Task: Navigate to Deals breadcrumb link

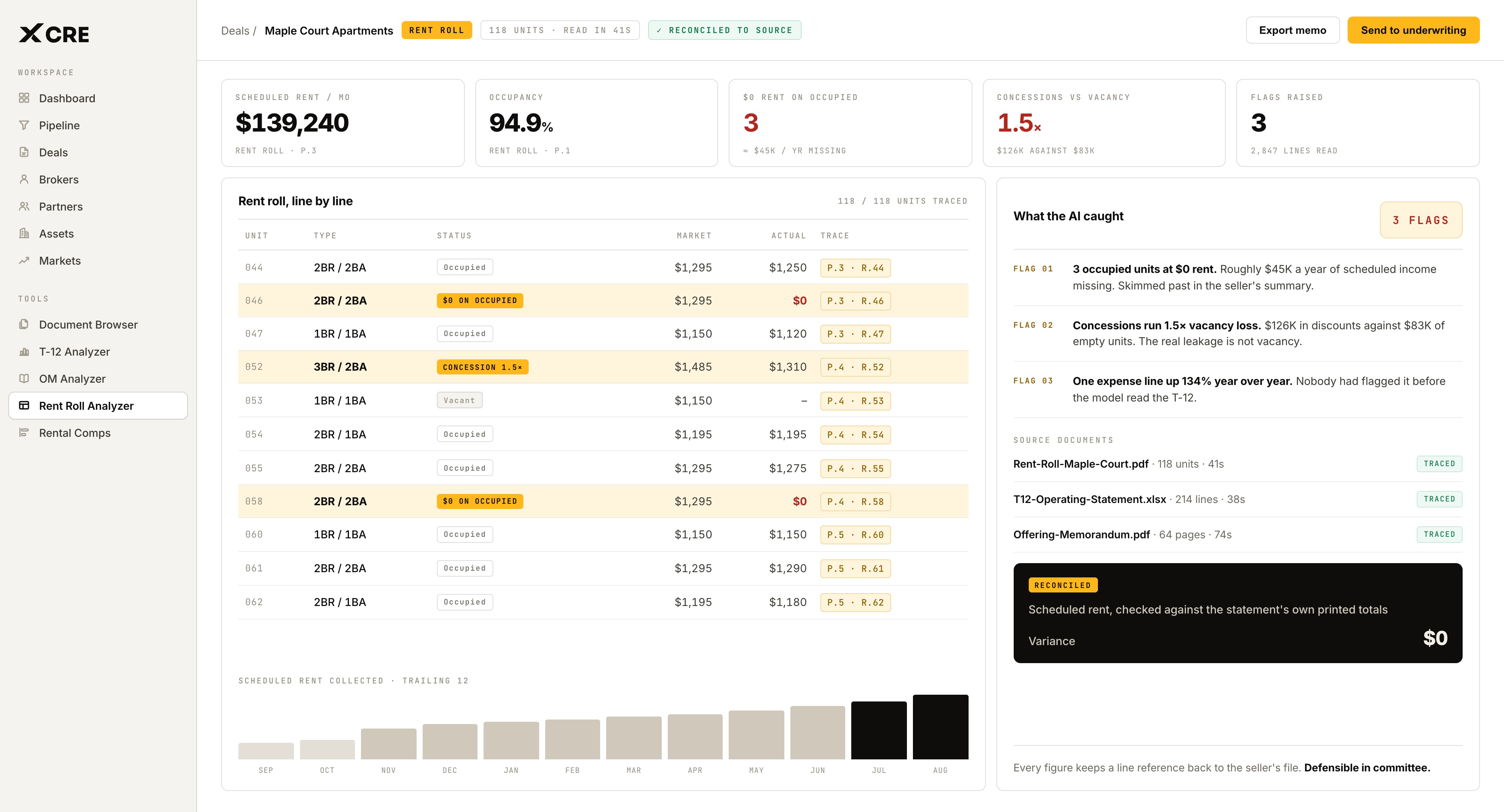Action: tap(235, 31)
